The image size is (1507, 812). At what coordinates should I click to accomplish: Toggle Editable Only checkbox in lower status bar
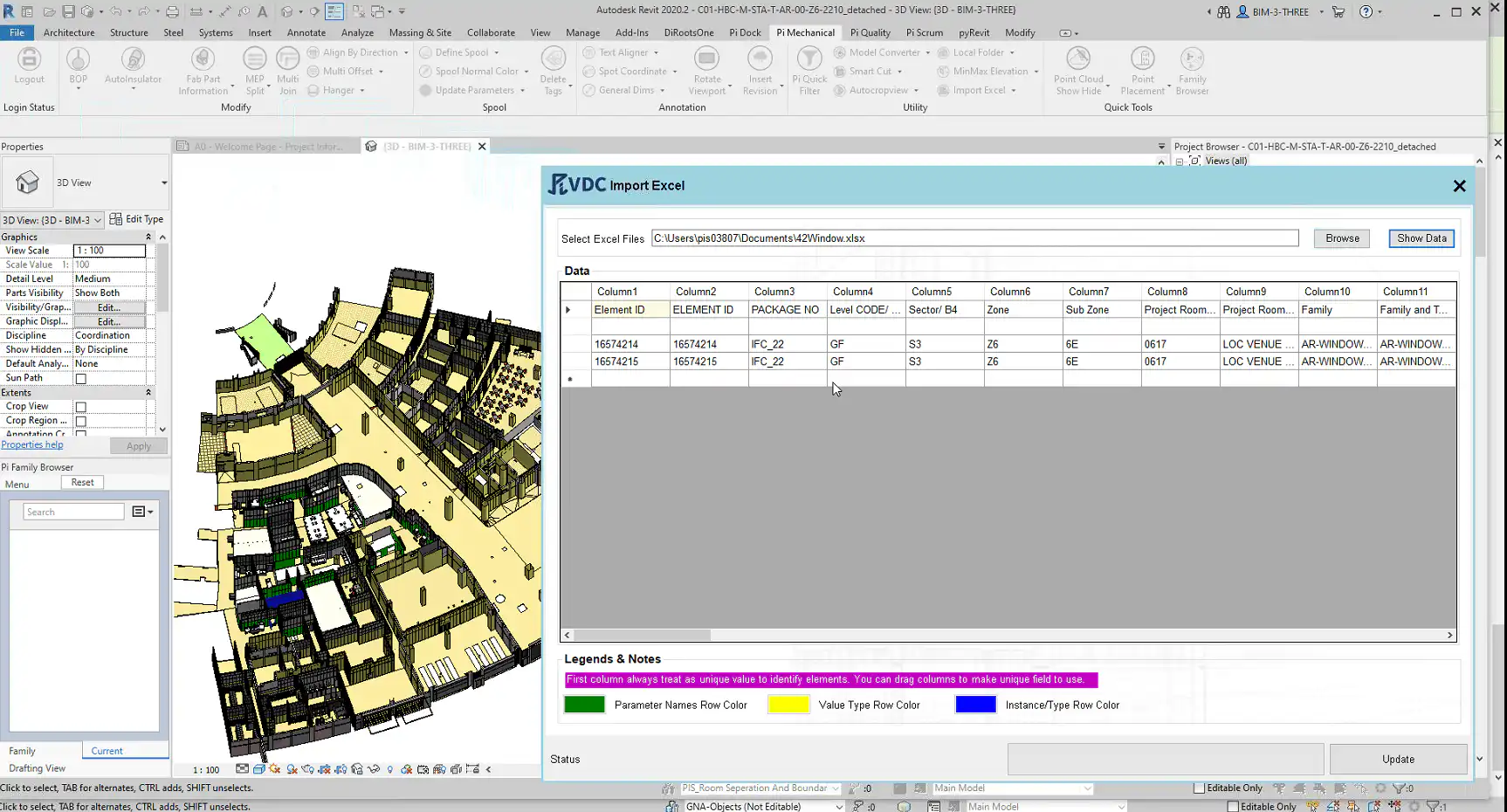[1233, 807]
